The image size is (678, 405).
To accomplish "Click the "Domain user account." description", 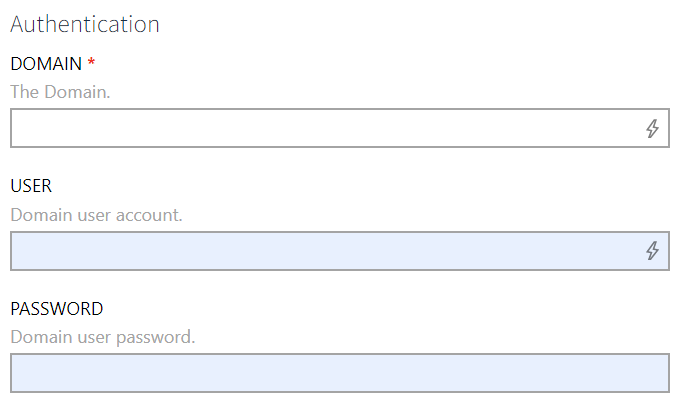I will point(97,214).
